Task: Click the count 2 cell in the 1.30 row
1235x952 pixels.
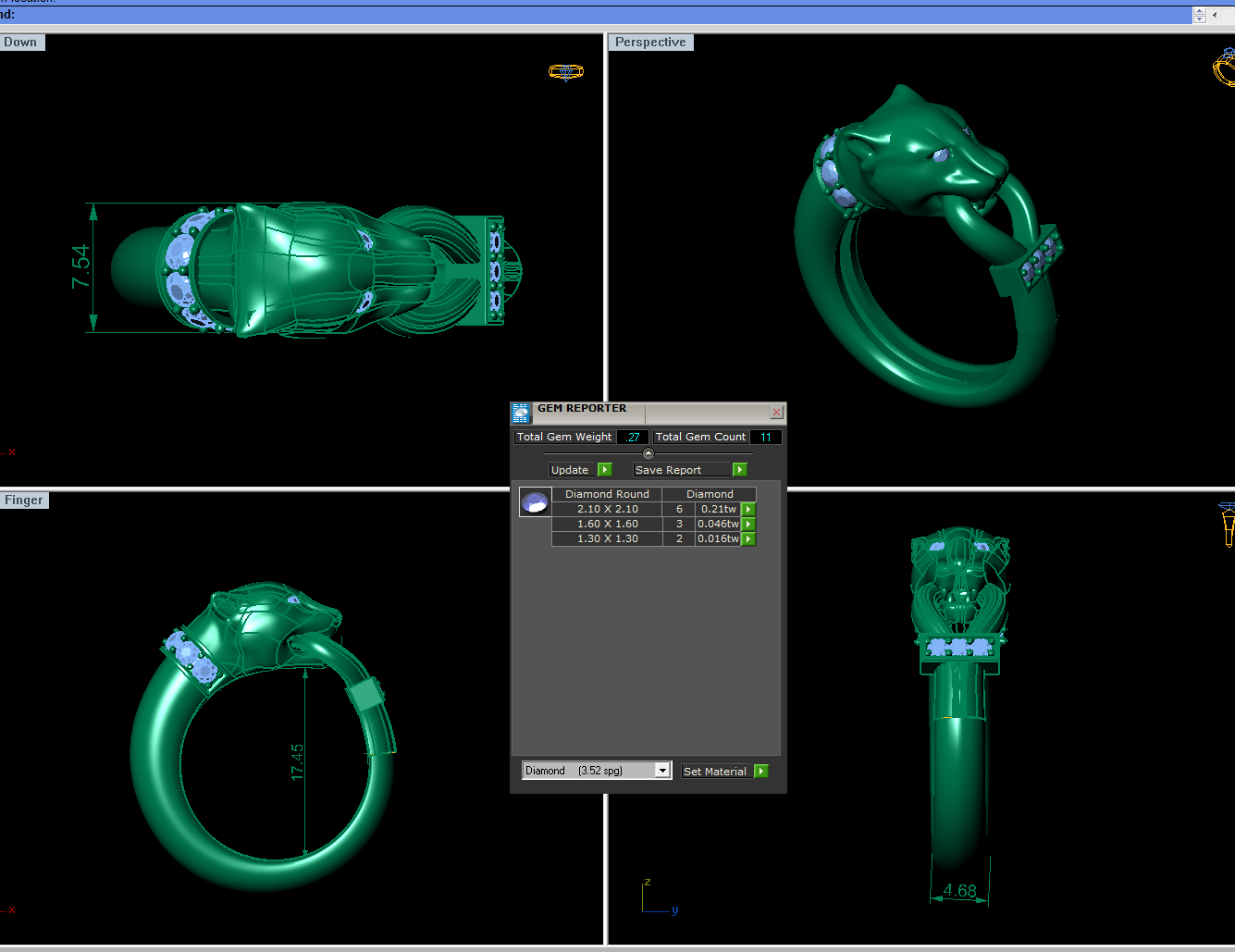Action: coord(679,538)
